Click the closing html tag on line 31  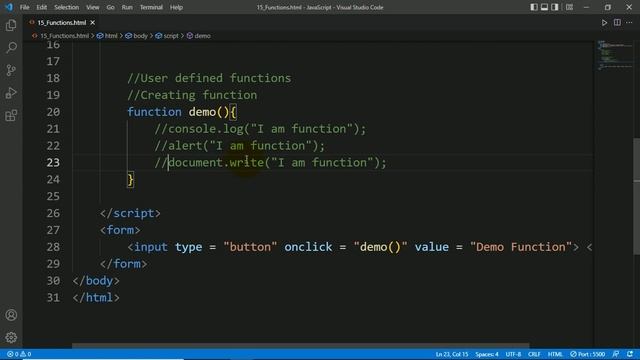pos(96,298)
